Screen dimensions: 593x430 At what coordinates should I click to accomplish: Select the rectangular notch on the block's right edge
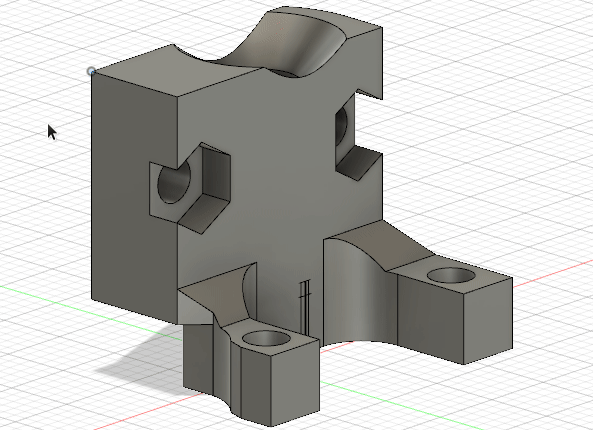[359, 135]
